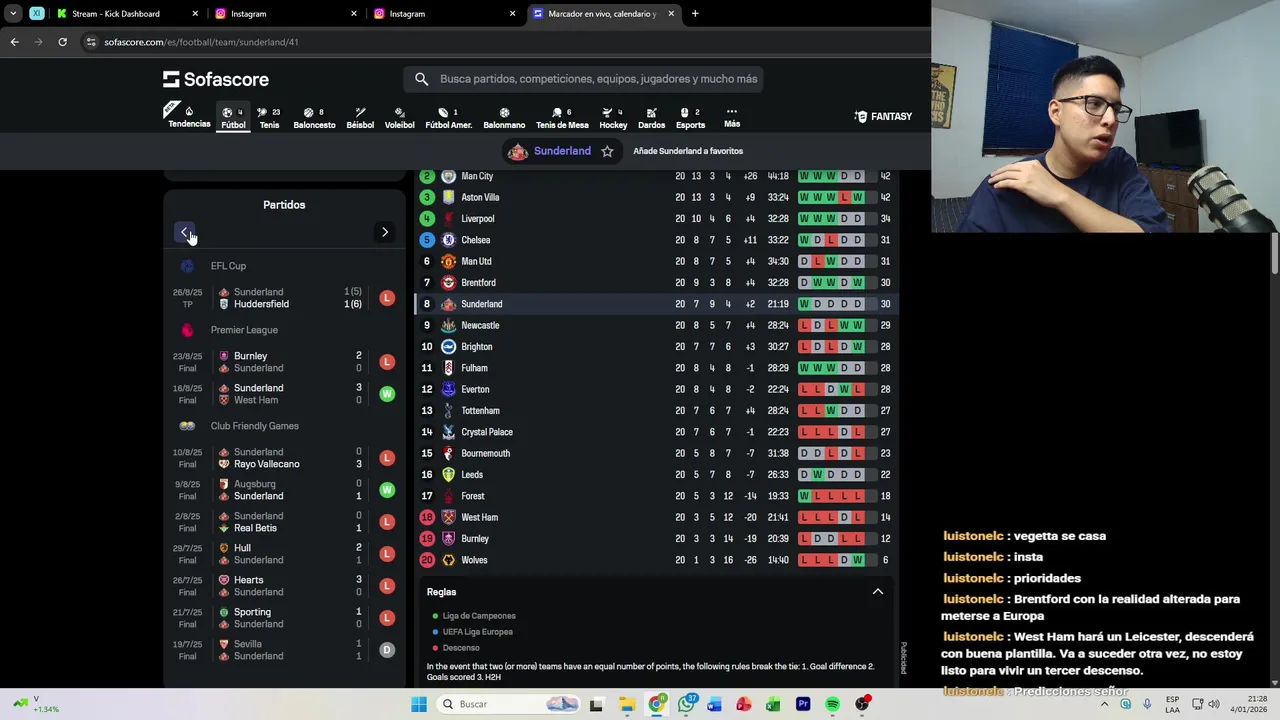Open the Club Friendly Games link
The image size is (1280, 720).
click(254, 426)
